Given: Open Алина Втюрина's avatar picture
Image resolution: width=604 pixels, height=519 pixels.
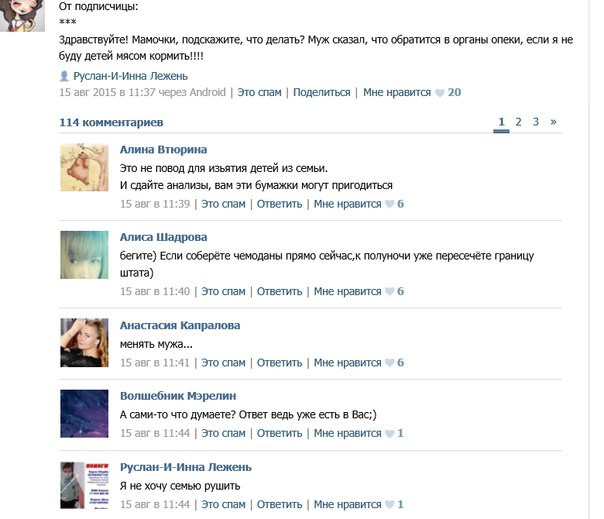Looking at the screenshot, I should click(x=84, y=168).
